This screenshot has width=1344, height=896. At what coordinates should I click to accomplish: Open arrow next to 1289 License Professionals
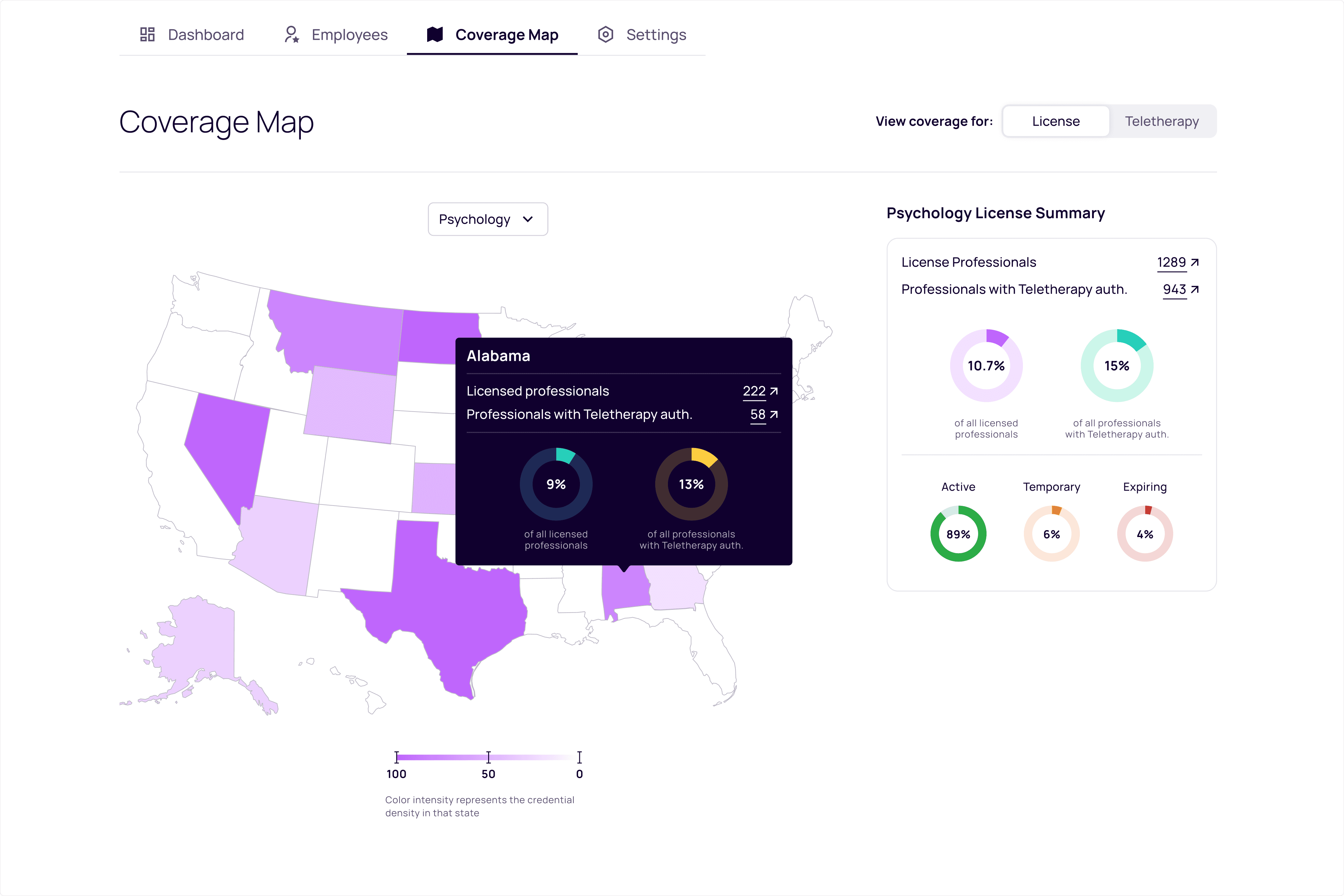coord(1195,262)
